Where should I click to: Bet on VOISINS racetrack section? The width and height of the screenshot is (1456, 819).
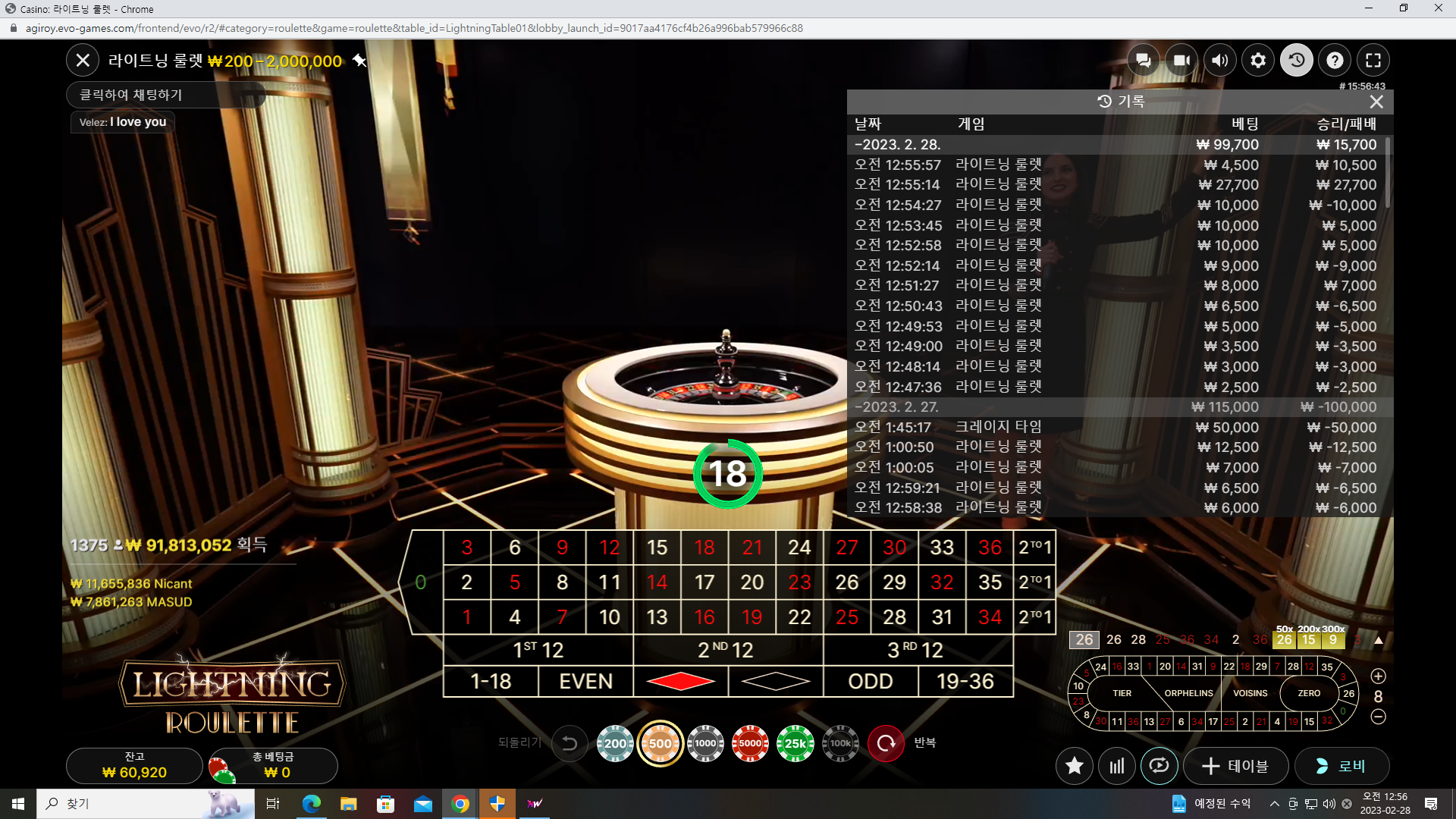1250,693
